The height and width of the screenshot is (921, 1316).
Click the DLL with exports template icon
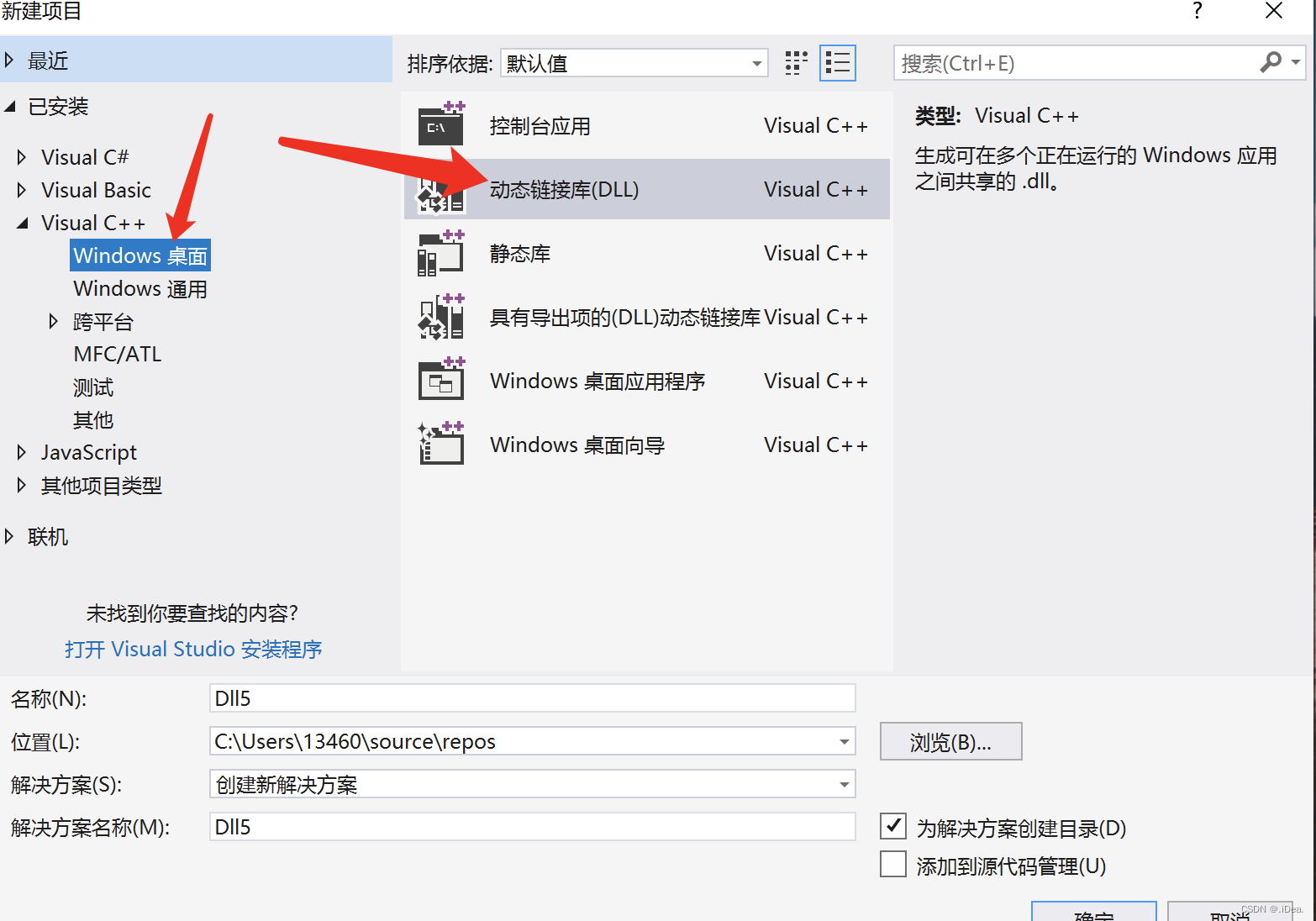[x=441, y=317]
